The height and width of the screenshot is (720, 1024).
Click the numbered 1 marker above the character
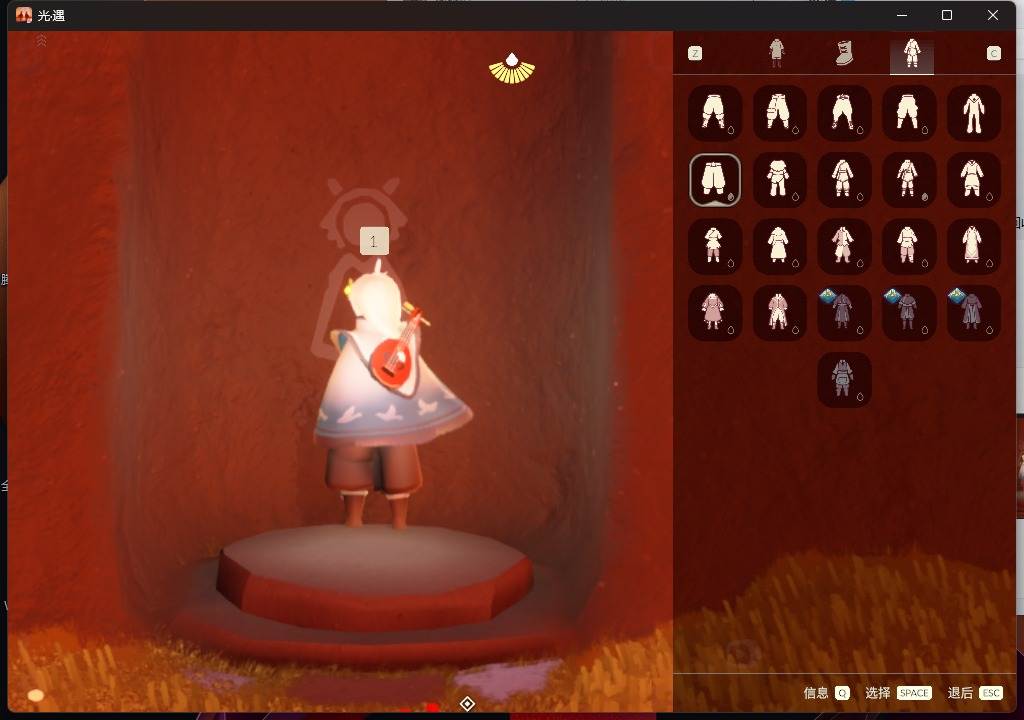(x=374, y=241)
